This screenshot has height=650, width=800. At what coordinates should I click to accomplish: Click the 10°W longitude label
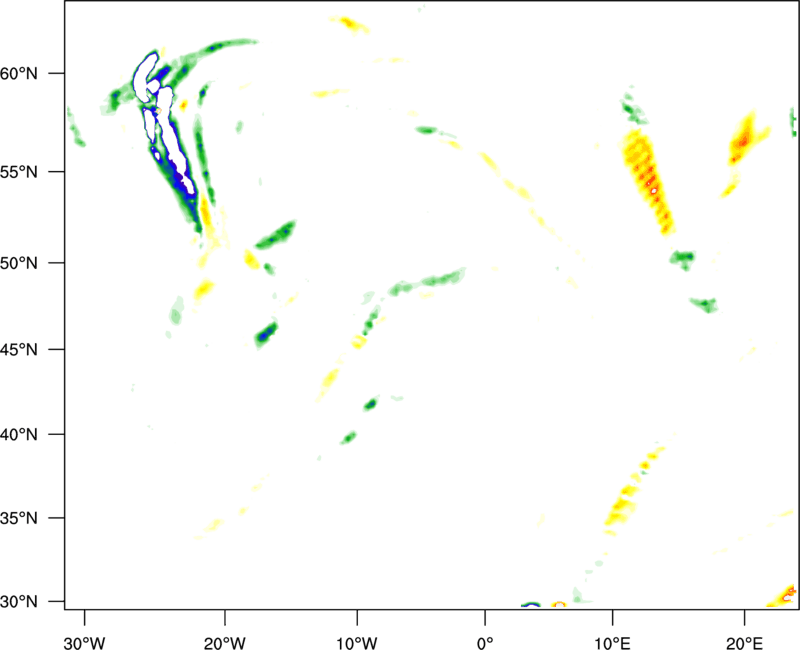(356, 641)
